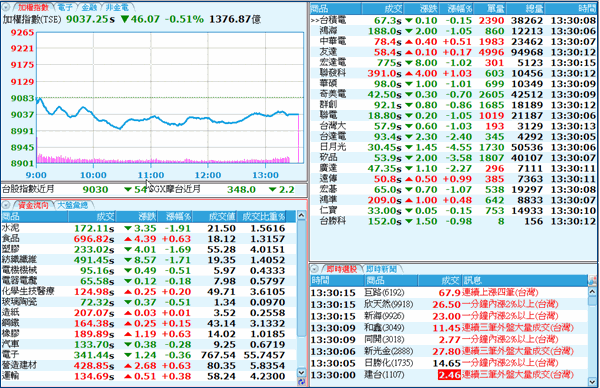
Task: Select the 汽車 sector row
Action: (148, 344)
